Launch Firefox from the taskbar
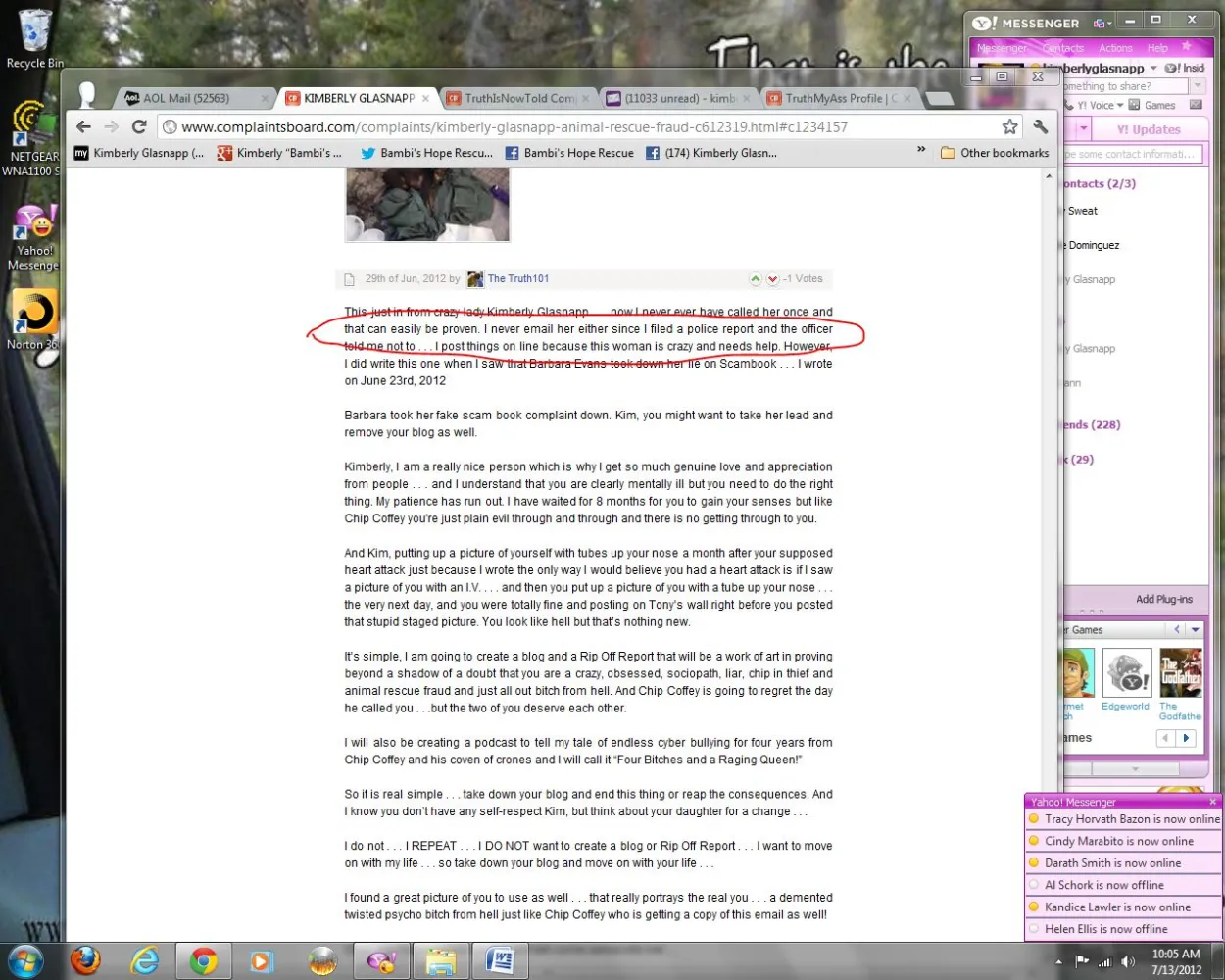The image size is (1225, 980). 85,960
